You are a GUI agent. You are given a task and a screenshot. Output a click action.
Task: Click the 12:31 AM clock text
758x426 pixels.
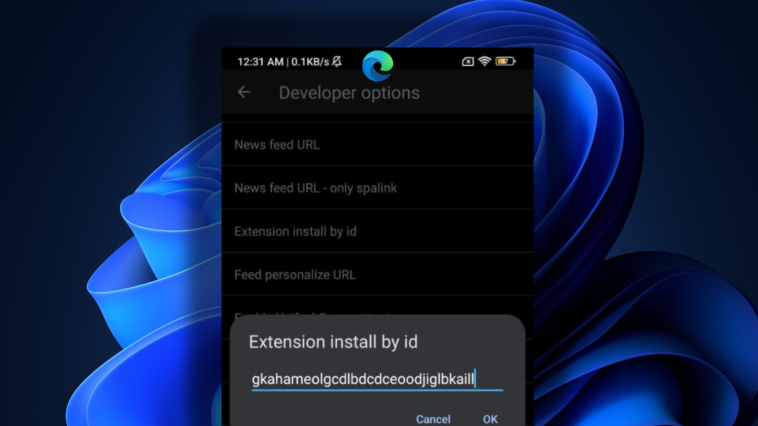pos(261,62)
